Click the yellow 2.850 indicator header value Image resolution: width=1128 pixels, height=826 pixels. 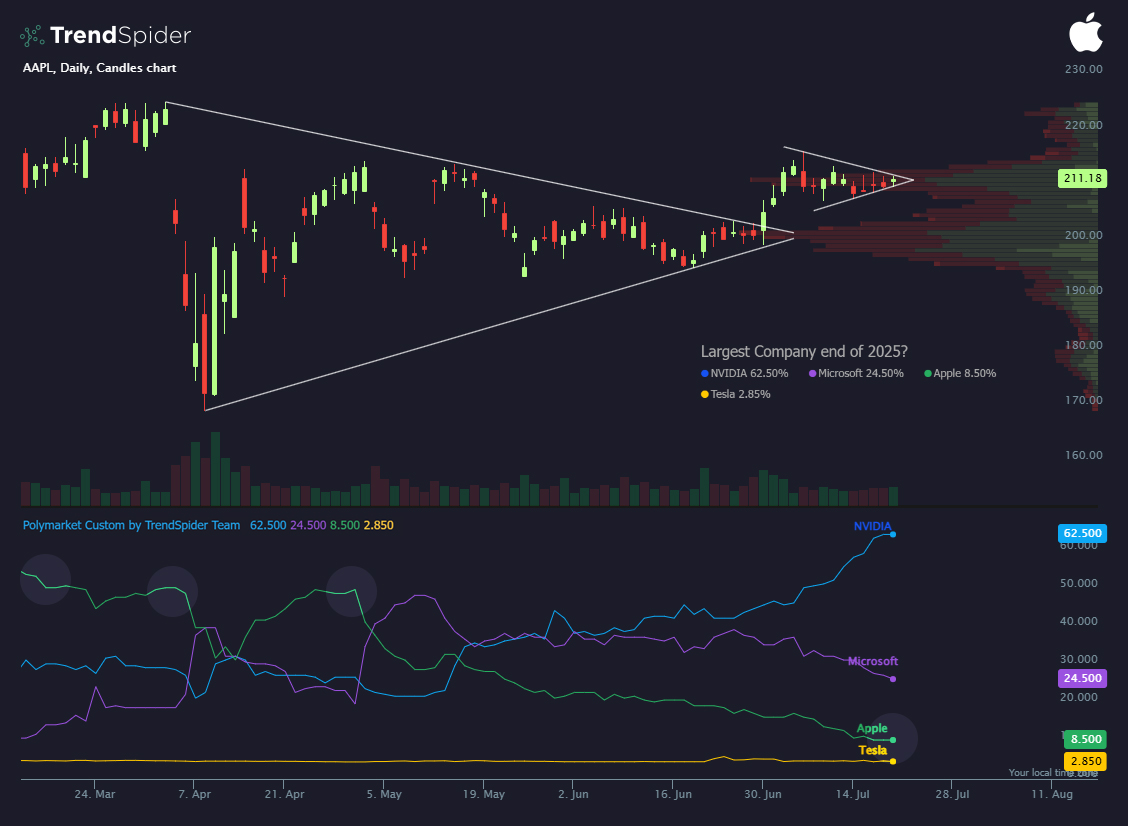point(378,525)
